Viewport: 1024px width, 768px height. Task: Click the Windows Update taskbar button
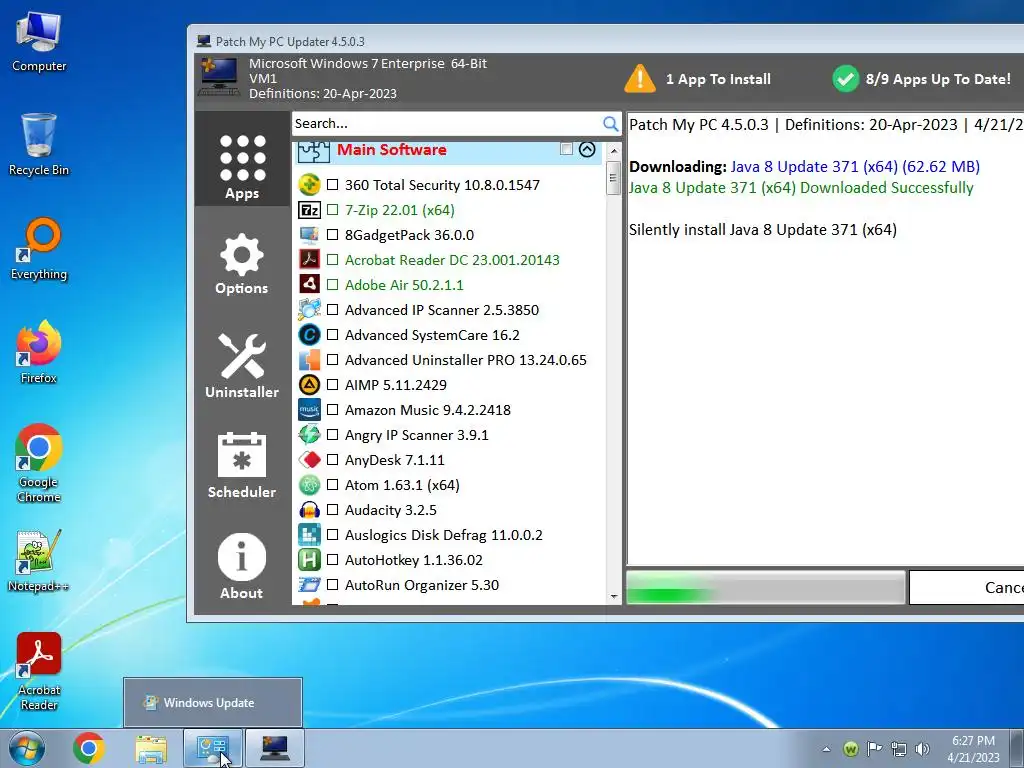coord(213,748)
